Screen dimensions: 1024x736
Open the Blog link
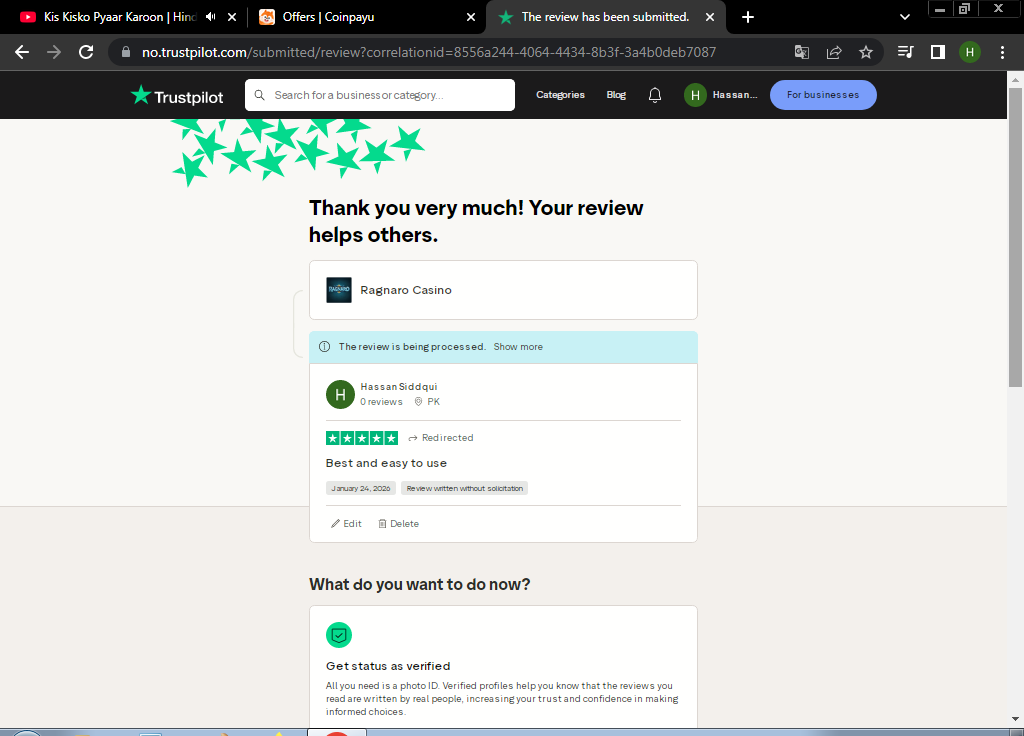pyautogui.click(x=616, y=95)
